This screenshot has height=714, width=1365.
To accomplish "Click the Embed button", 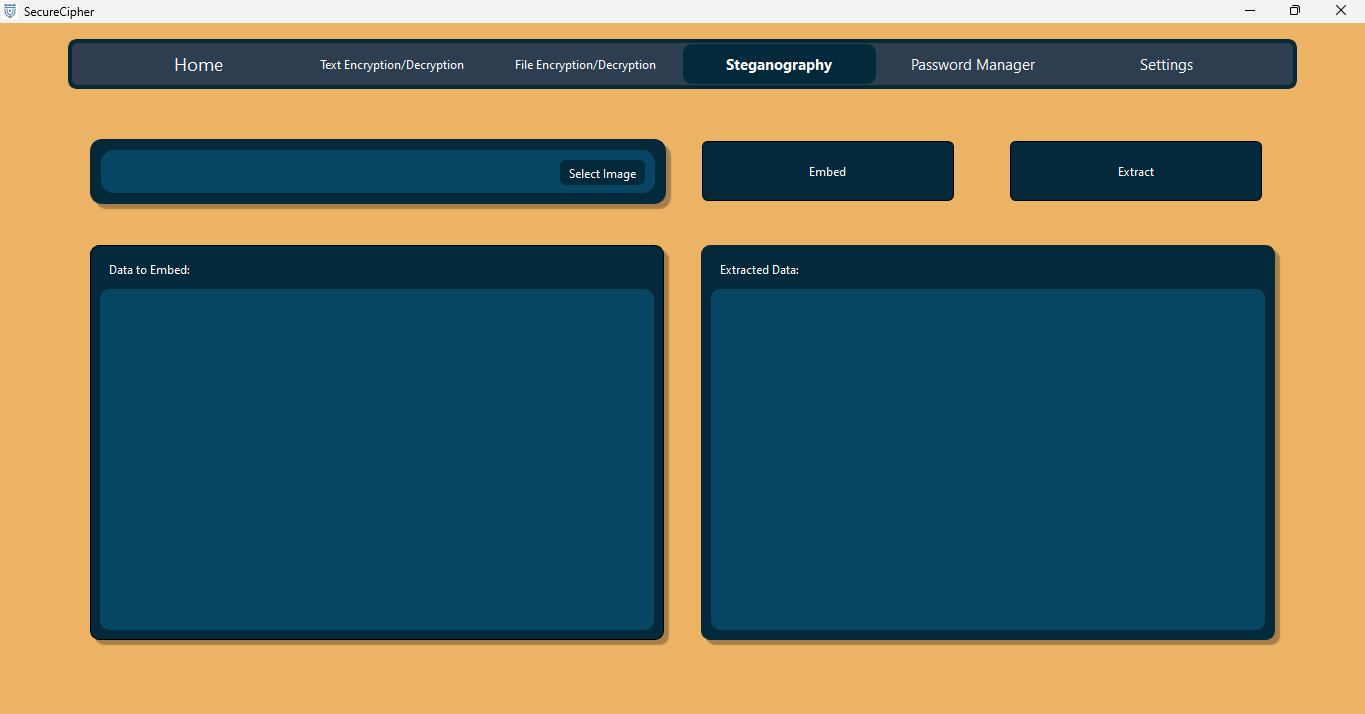I will (x=827, y=172).
